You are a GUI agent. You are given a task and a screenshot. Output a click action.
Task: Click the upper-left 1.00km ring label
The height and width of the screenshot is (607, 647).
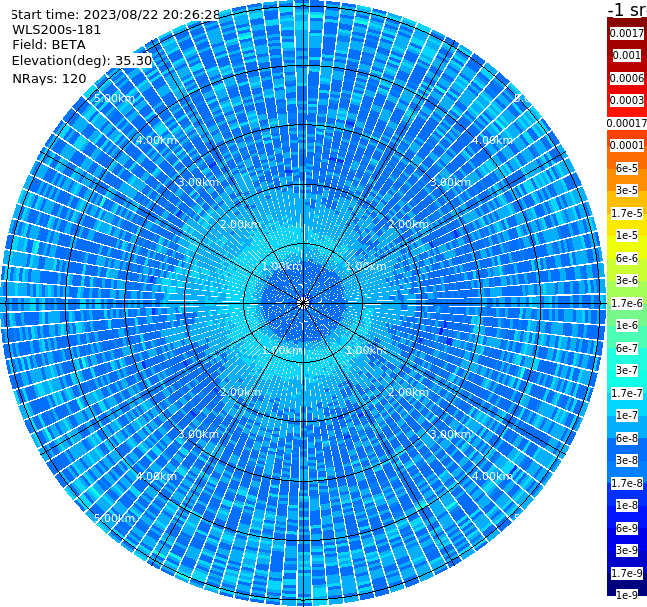[282, 267]
